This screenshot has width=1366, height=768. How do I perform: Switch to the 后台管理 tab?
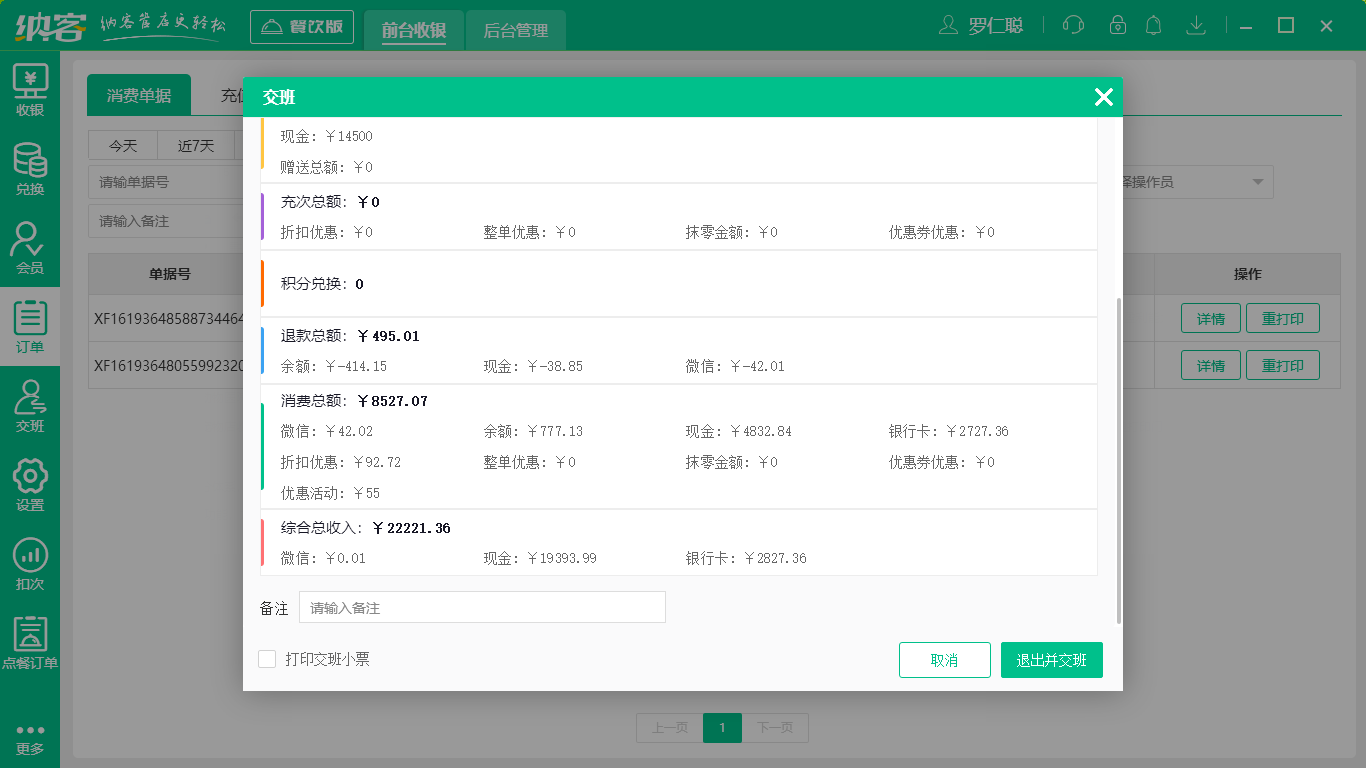click(515, 31)
